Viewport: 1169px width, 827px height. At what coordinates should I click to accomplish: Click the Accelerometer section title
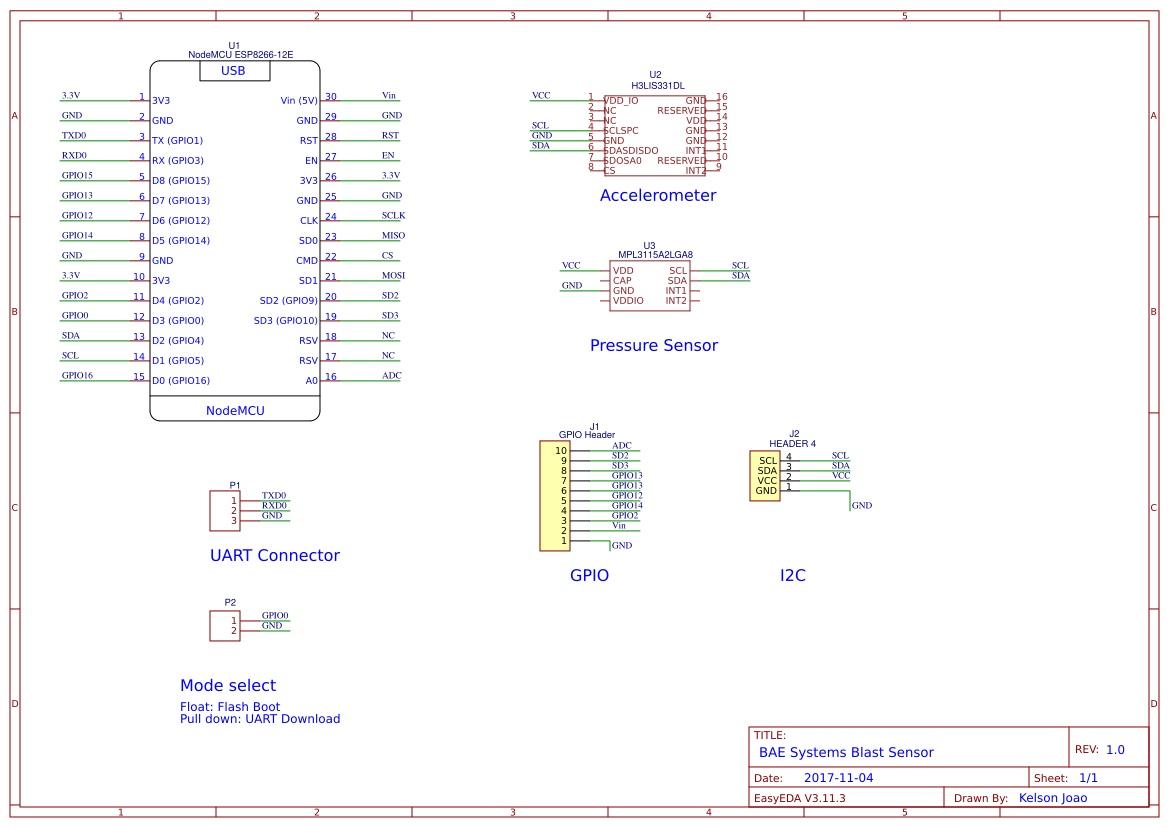point(658,195)
